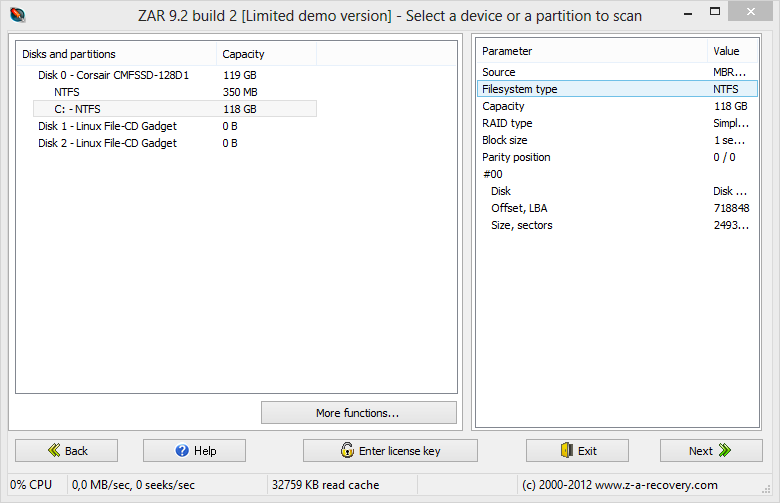This screenshot has height=503, width=780.
Task: Click the door icon beside Exit
Action: pyautogui.click(x=567, y=450)
